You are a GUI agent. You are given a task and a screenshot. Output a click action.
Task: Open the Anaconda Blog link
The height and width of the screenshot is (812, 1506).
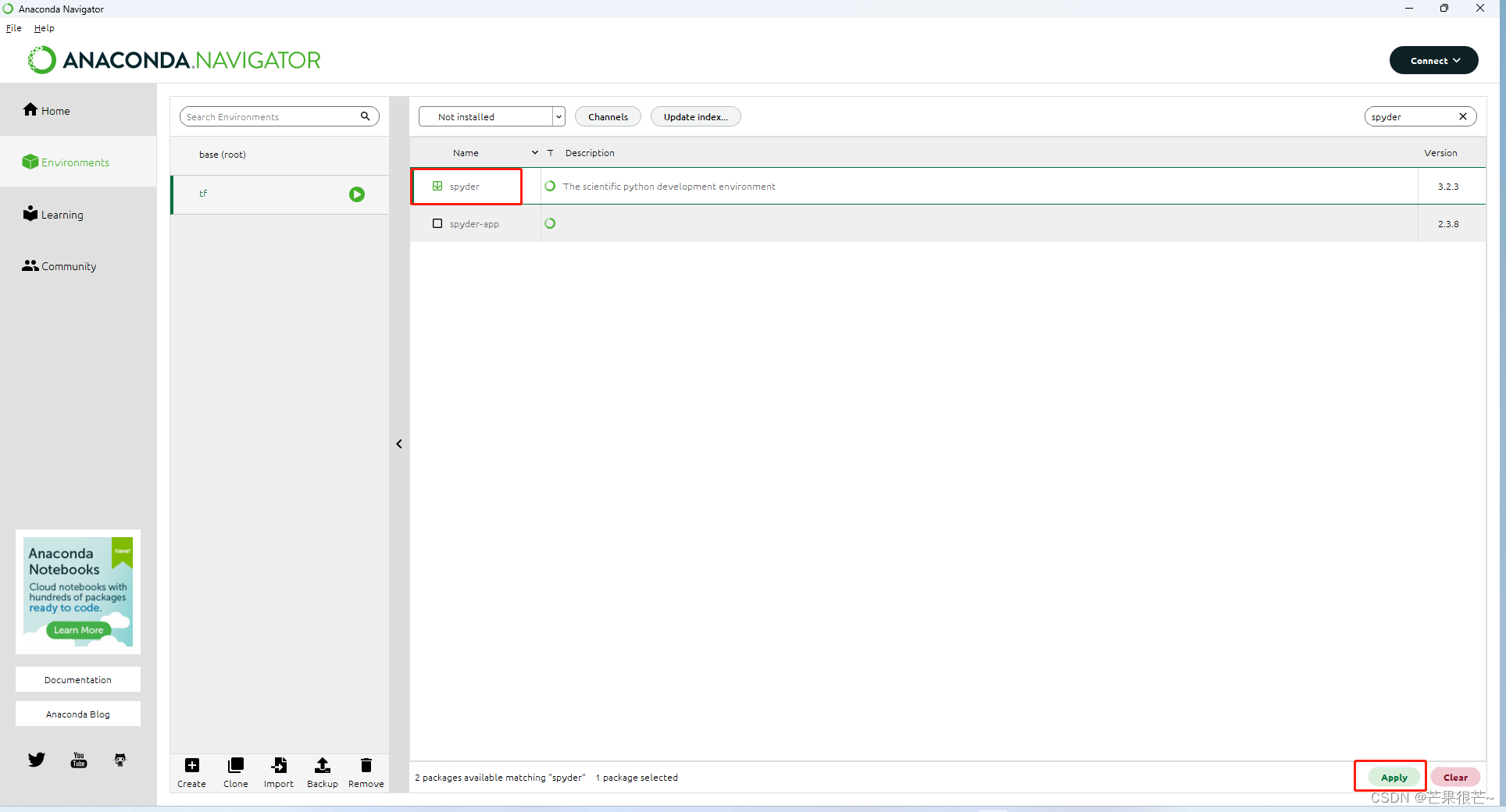[78, 714]
